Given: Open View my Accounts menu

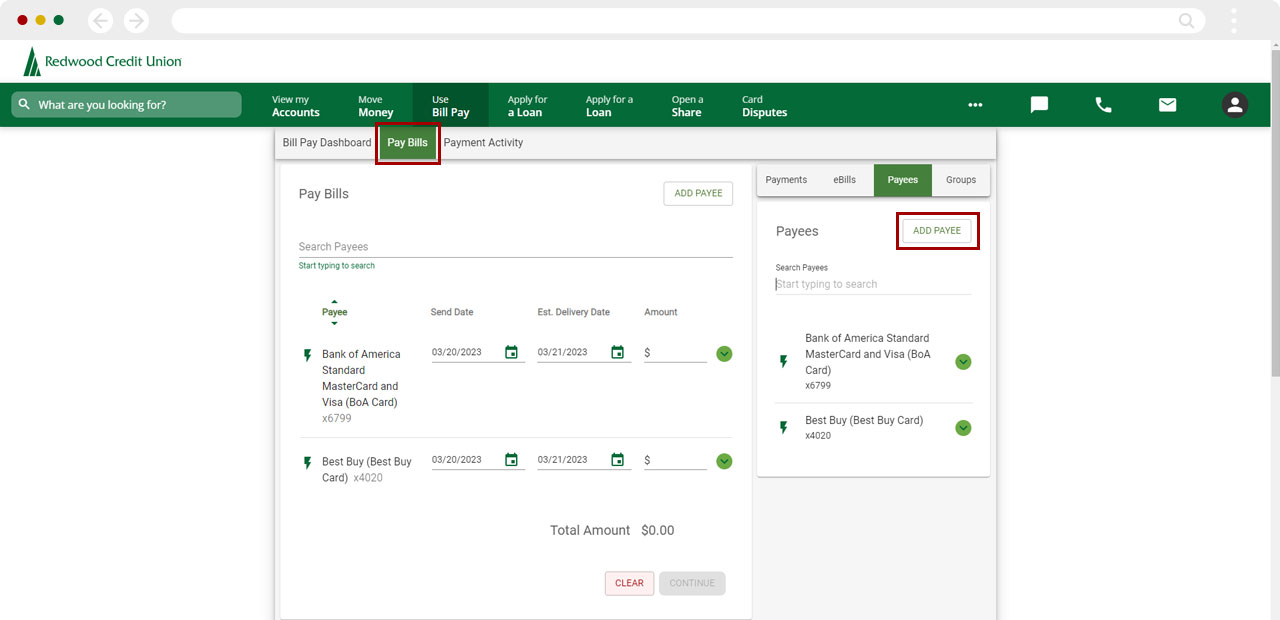Looking at the screenshot, I should click(295, 106).
